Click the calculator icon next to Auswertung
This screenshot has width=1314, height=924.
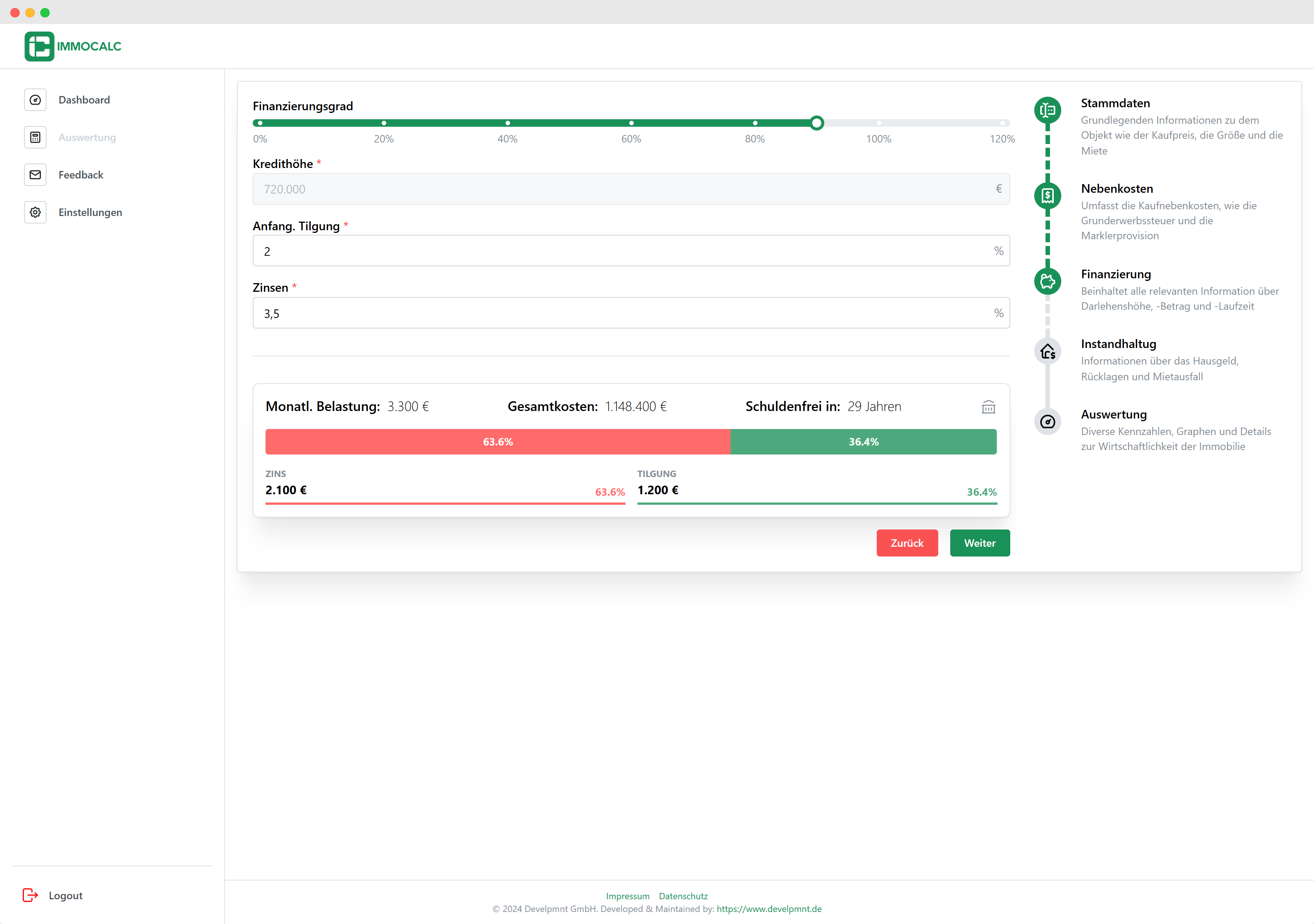[x=35, y=137]
